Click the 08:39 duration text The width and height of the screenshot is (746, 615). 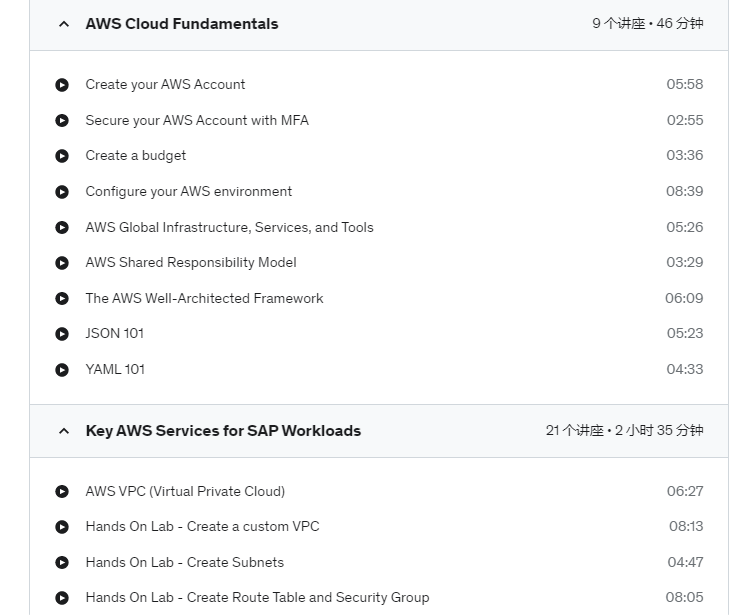point(684,191)
